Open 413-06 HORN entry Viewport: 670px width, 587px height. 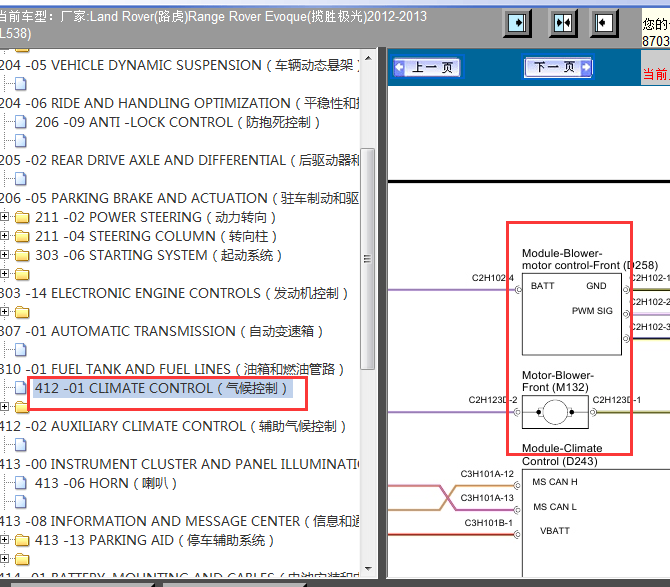106,484
